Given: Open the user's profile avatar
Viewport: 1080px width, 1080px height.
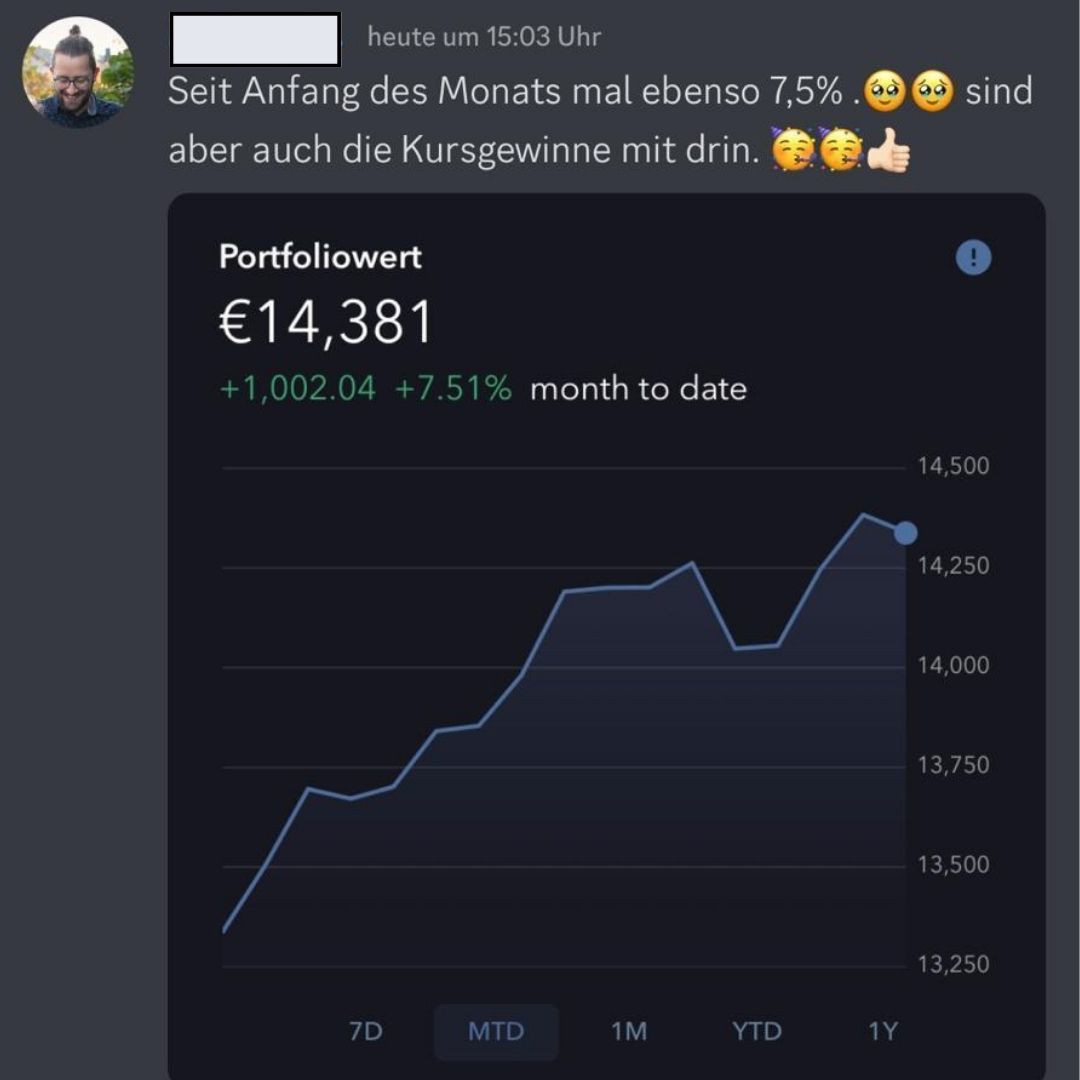Looking at the screenshot, I should pos(78,73).
